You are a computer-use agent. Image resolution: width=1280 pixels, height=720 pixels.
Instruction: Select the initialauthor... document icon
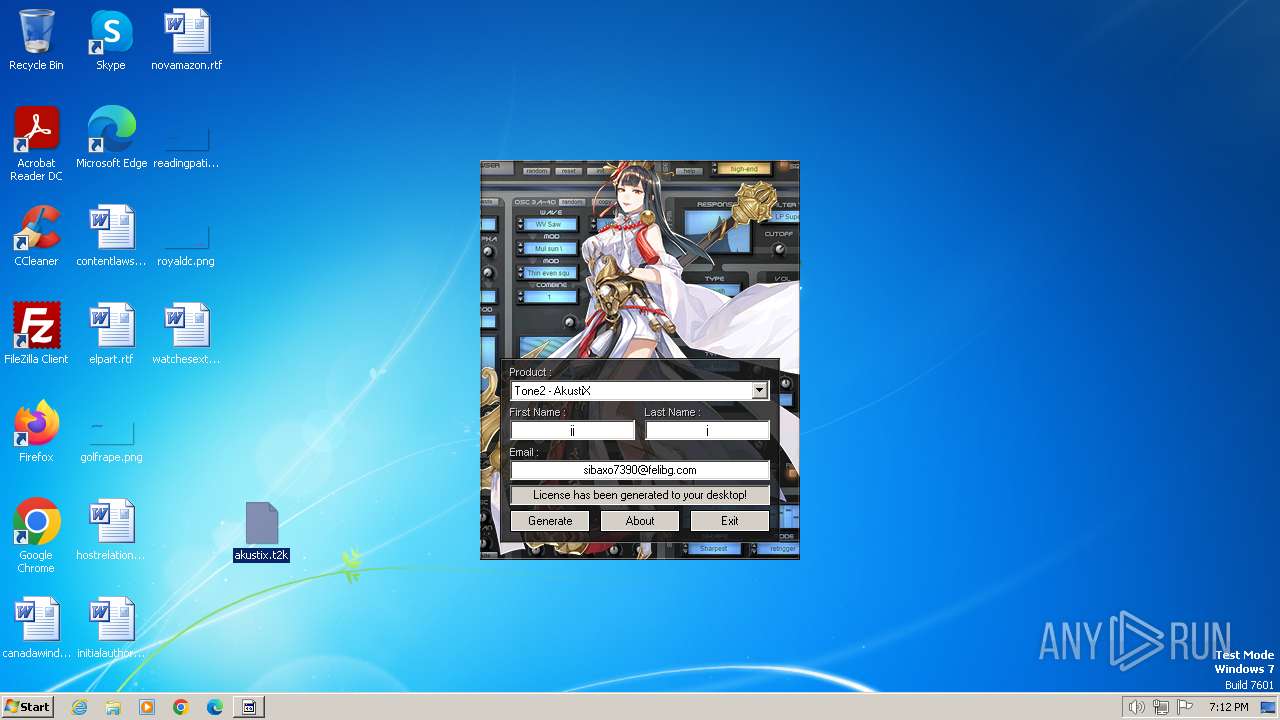tap(111, 628)
